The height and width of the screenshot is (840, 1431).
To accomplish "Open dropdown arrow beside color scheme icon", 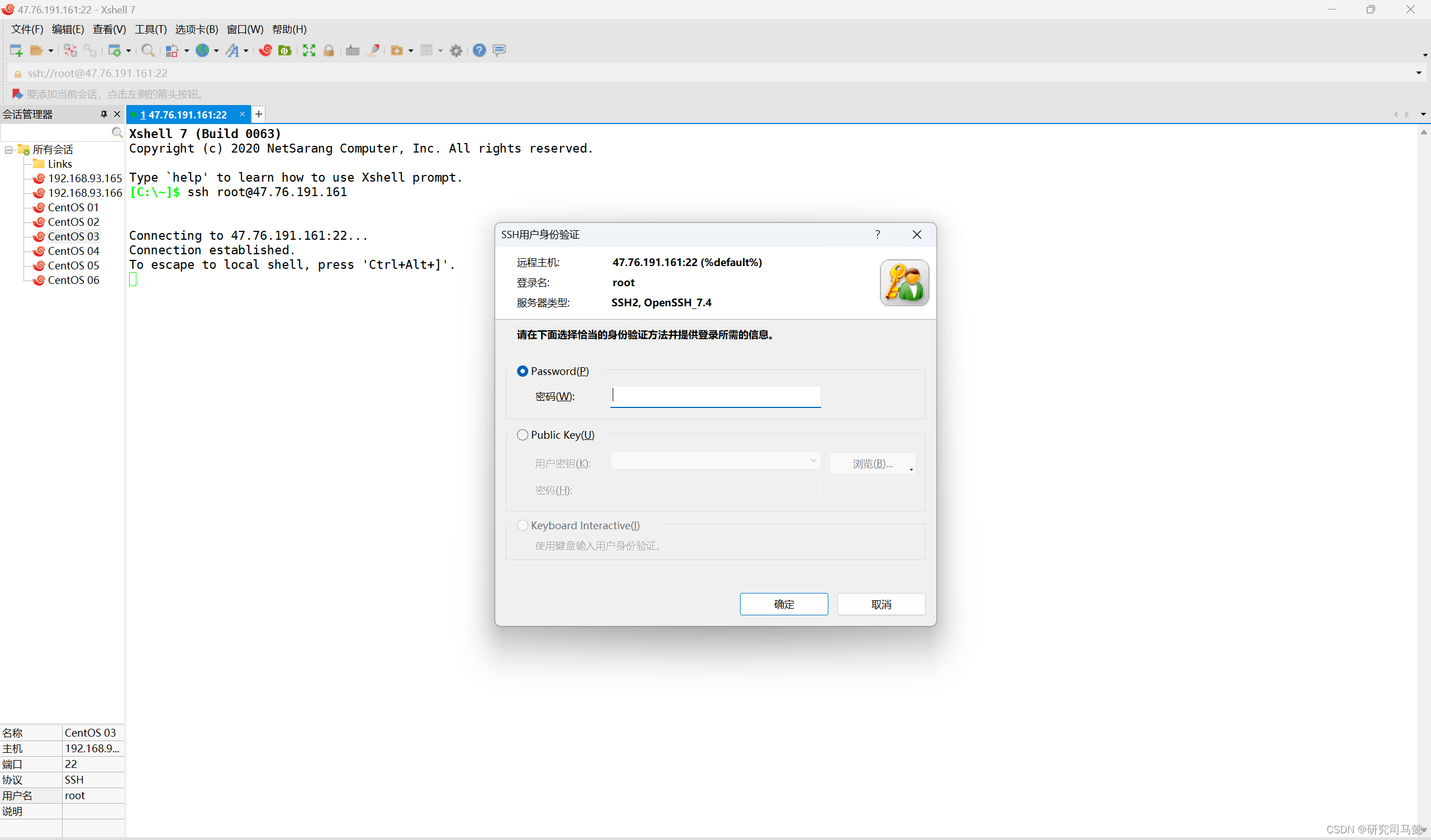I will tap(186, 51).
